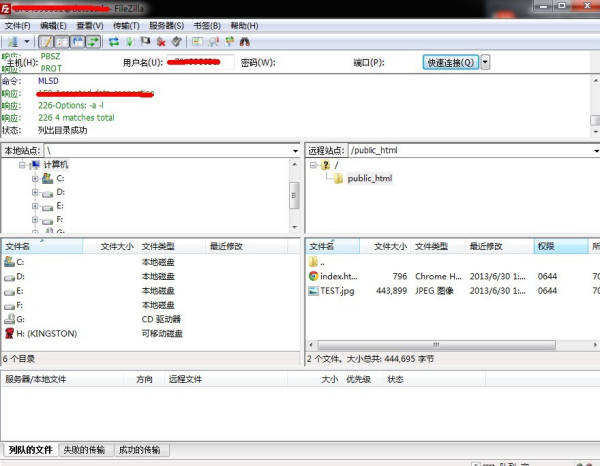The width and height of the screenshot is (600, 466).
Task: Toggle the transfer queue display
Action: 93,42
